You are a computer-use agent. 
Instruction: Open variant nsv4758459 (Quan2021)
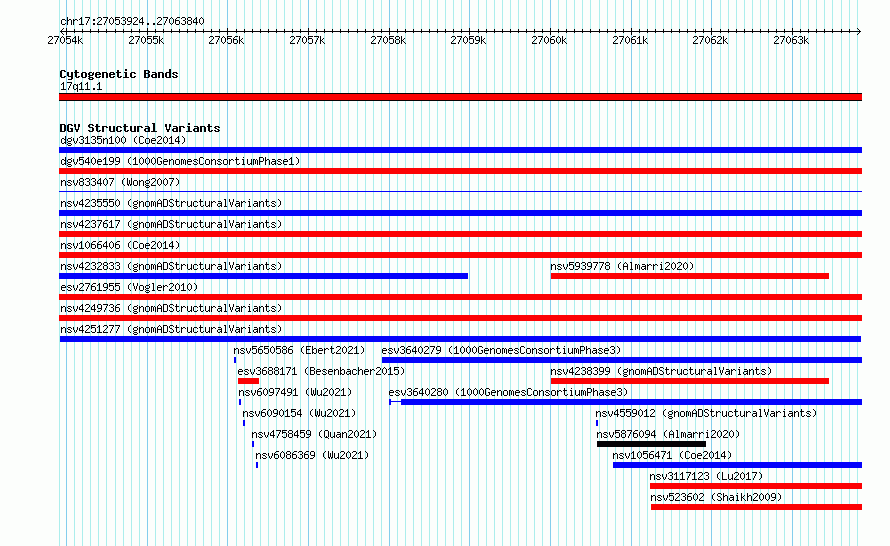tap(314, 434)
